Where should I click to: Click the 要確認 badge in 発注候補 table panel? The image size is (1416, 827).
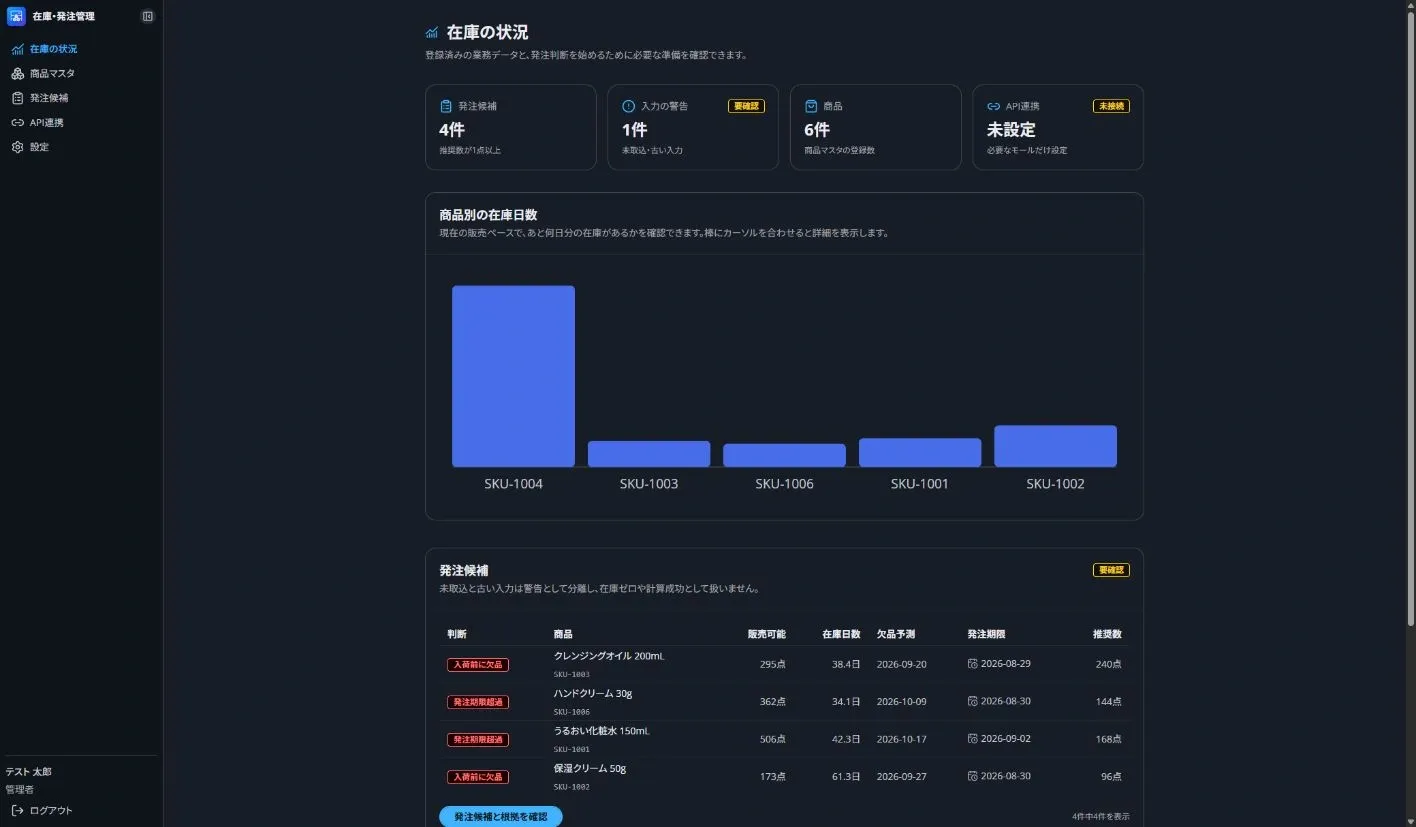pyautogui.click(x=1111, y=570)
